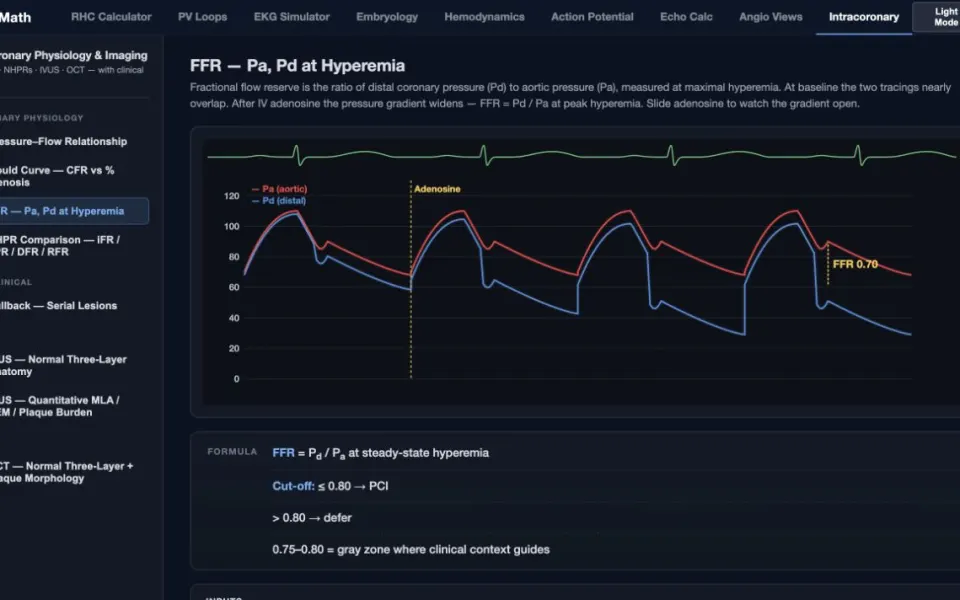Go to the Embryology tab
The height and width of the screenshot is (600, 960).
coord(387,17)
